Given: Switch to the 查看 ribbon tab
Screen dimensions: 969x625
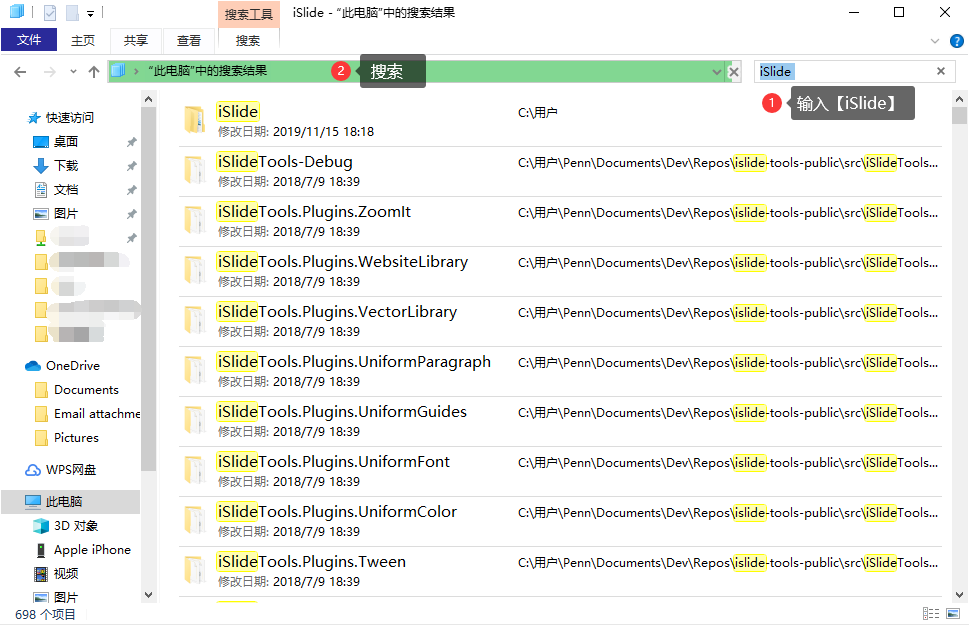Looking at the screenshot, I should tap(188, 41).
